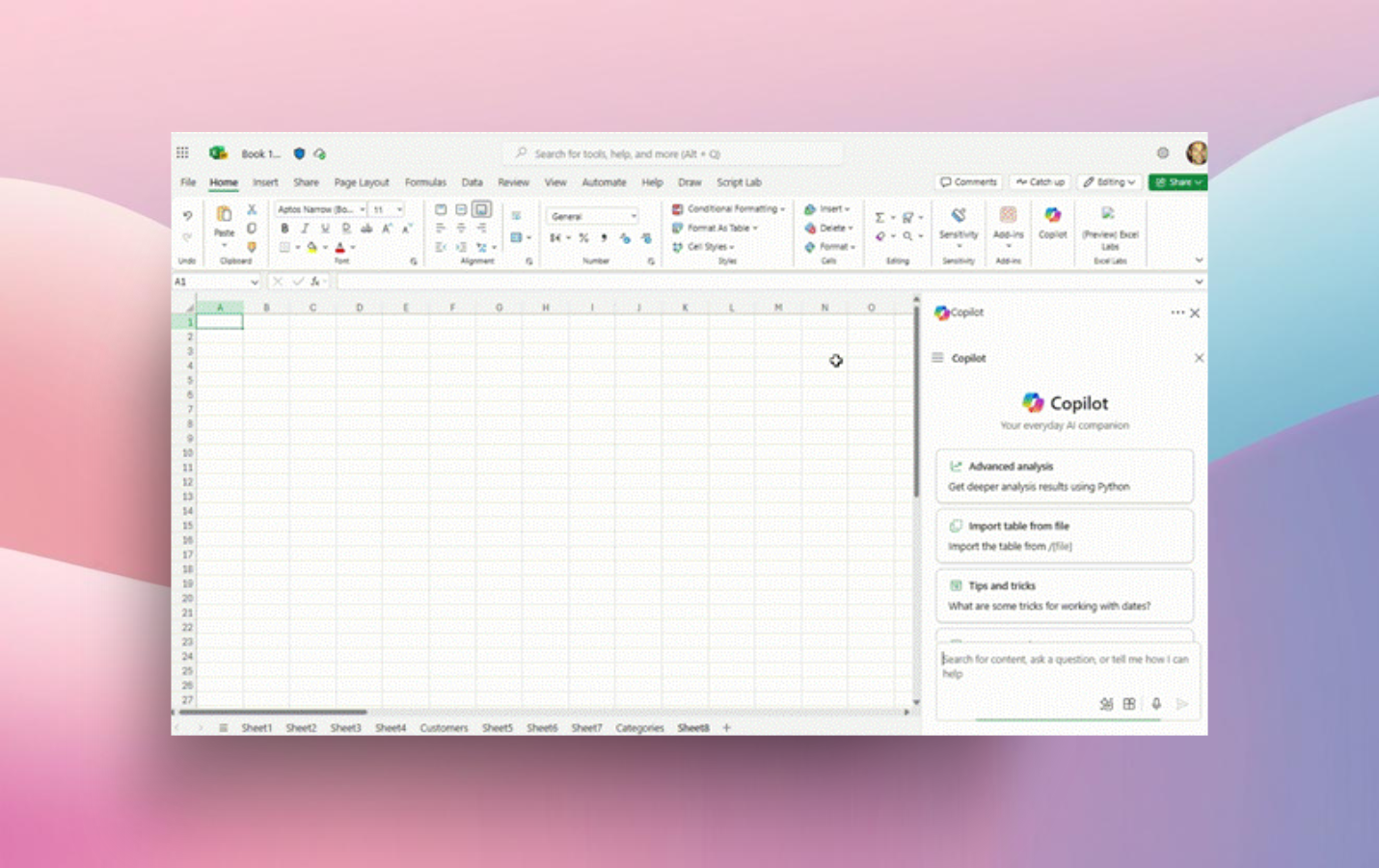Image resolution: width=1379 pixels, height=868 pixels.
Task: Expand the Name Box dropdown
Action: (x=255, y=282)
